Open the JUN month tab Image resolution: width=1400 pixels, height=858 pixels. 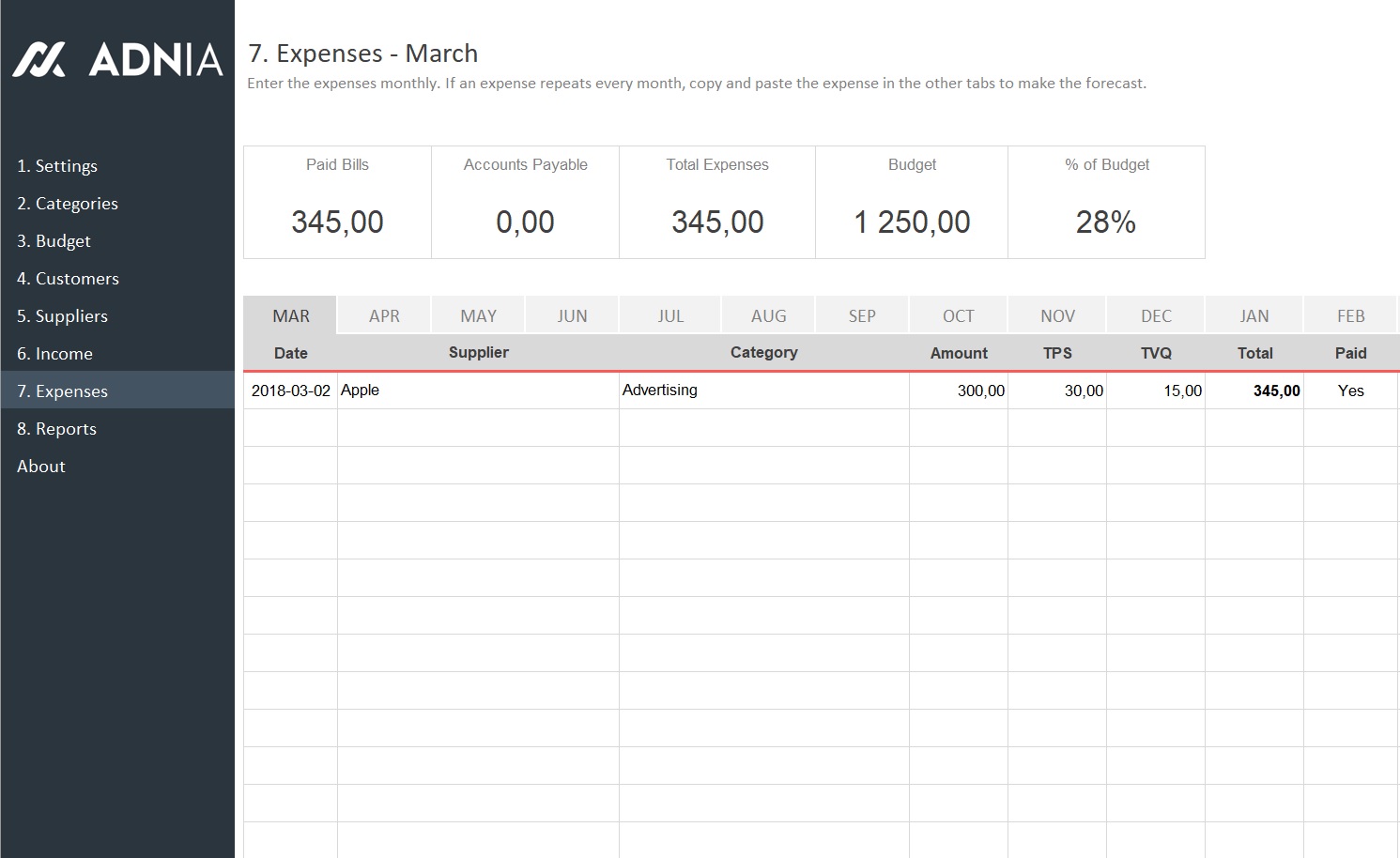(x=572, y=315)
